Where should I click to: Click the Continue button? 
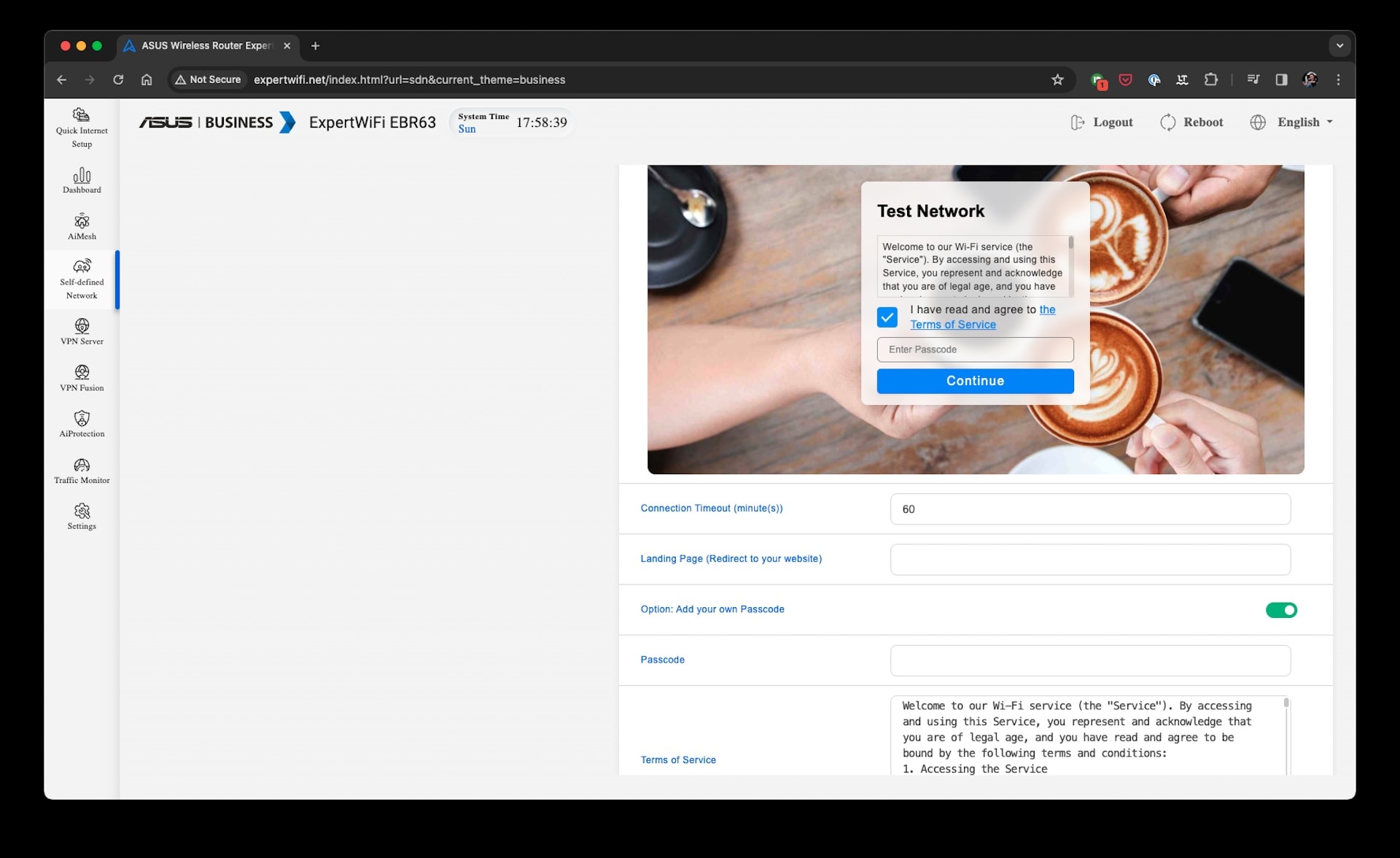click(x=975, y=381)
